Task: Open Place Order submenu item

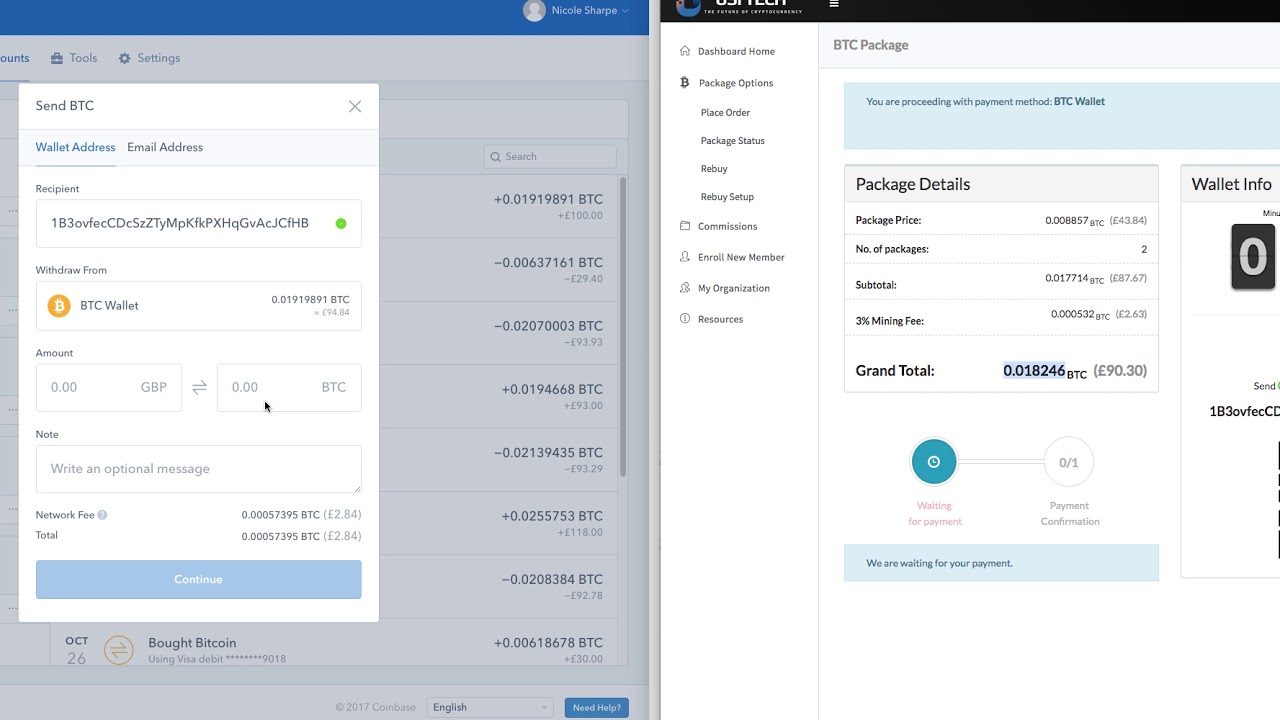Action: click(x=725, y=113)
